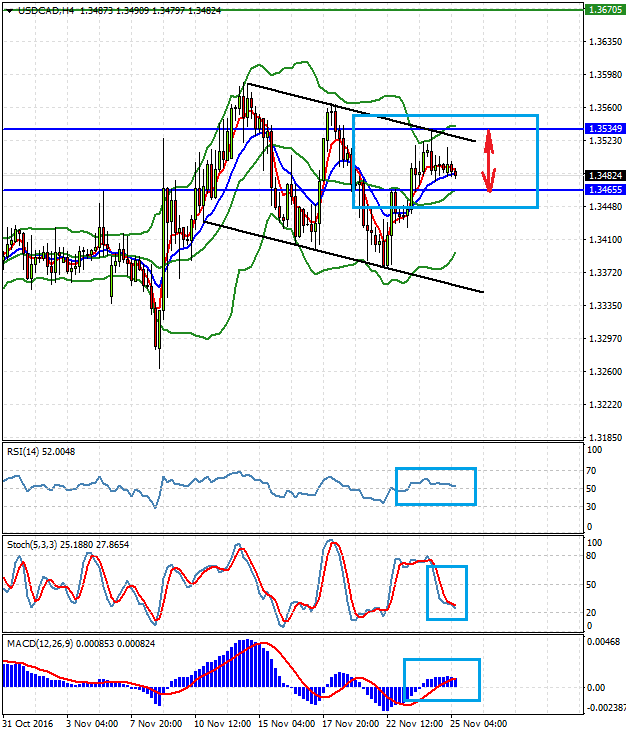This screenshot has height=735, width=626.
Task: Select the blue 1.35349 price level tag
Action: pos(605,128)
